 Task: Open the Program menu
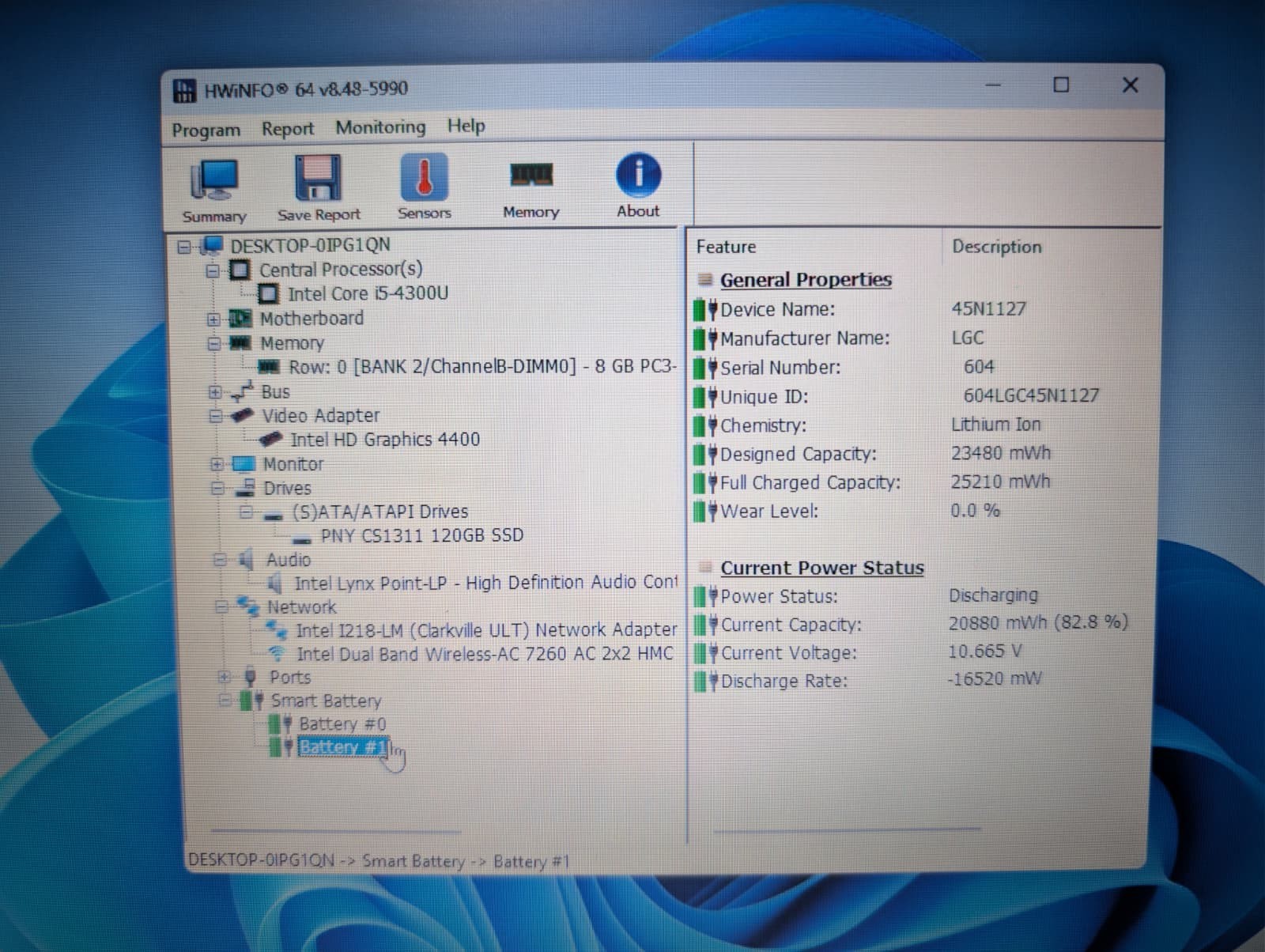click(x=206, y=130)
